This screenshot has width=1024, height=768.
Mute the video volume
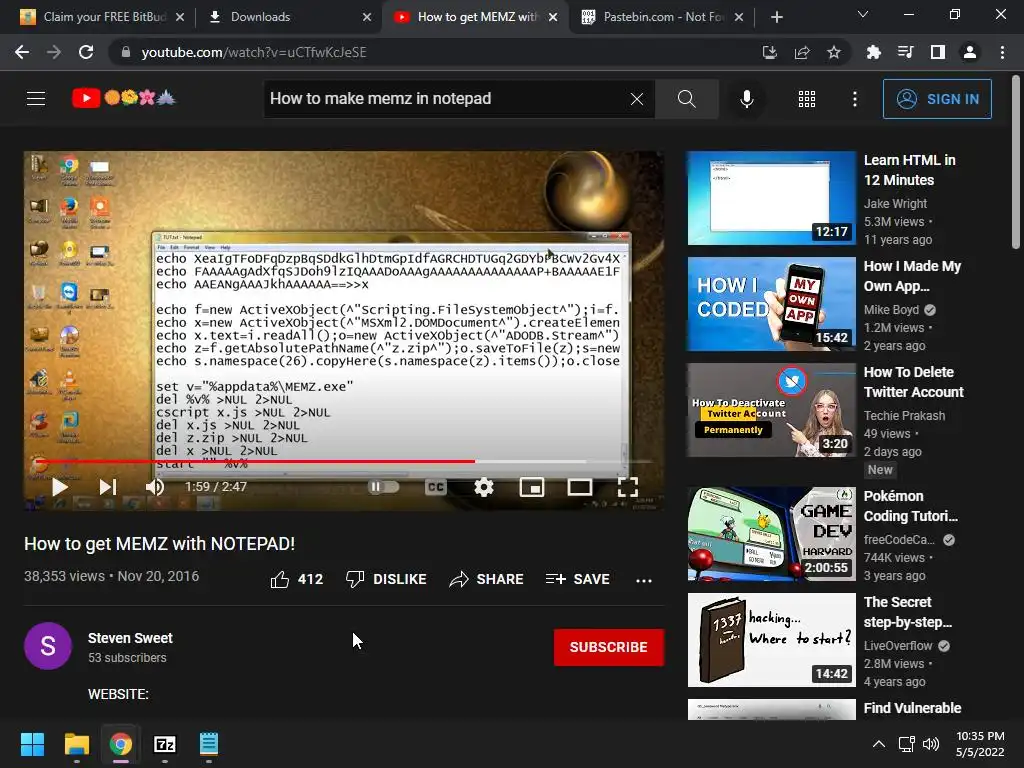(x=155, y=487)
